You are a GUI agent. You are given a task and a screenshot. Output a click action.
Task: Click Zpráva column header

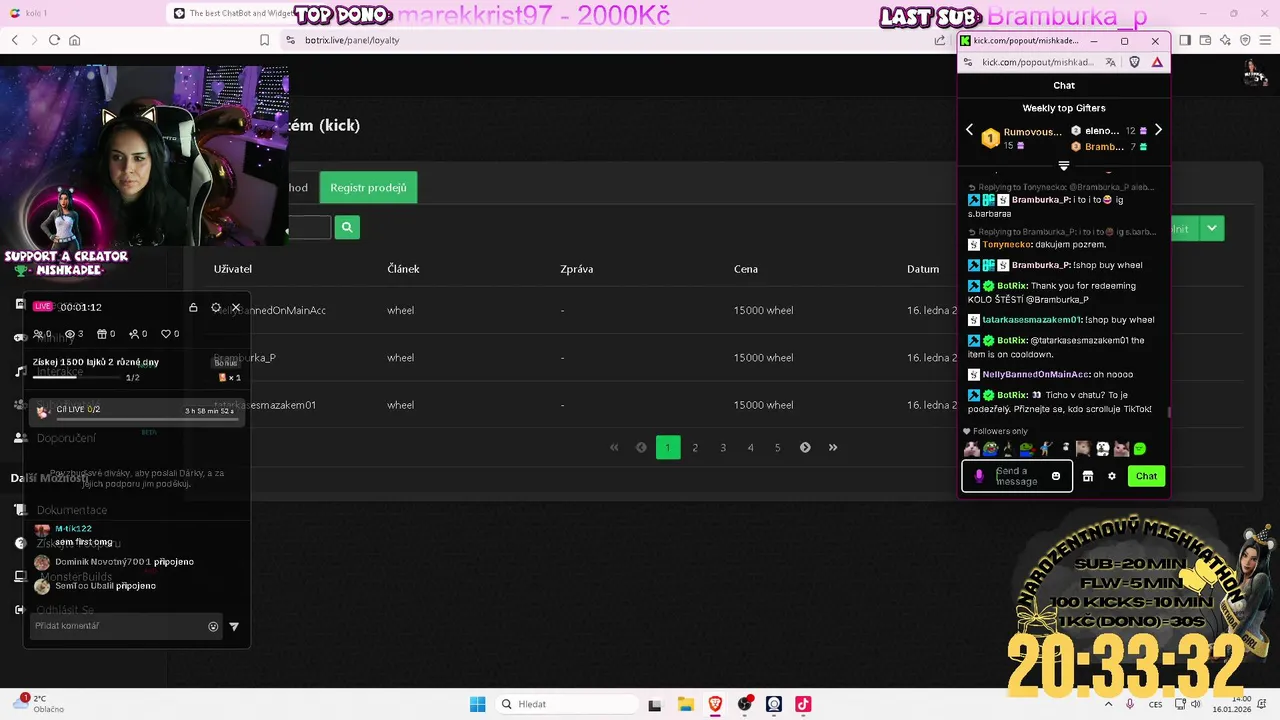coord(577,269)
